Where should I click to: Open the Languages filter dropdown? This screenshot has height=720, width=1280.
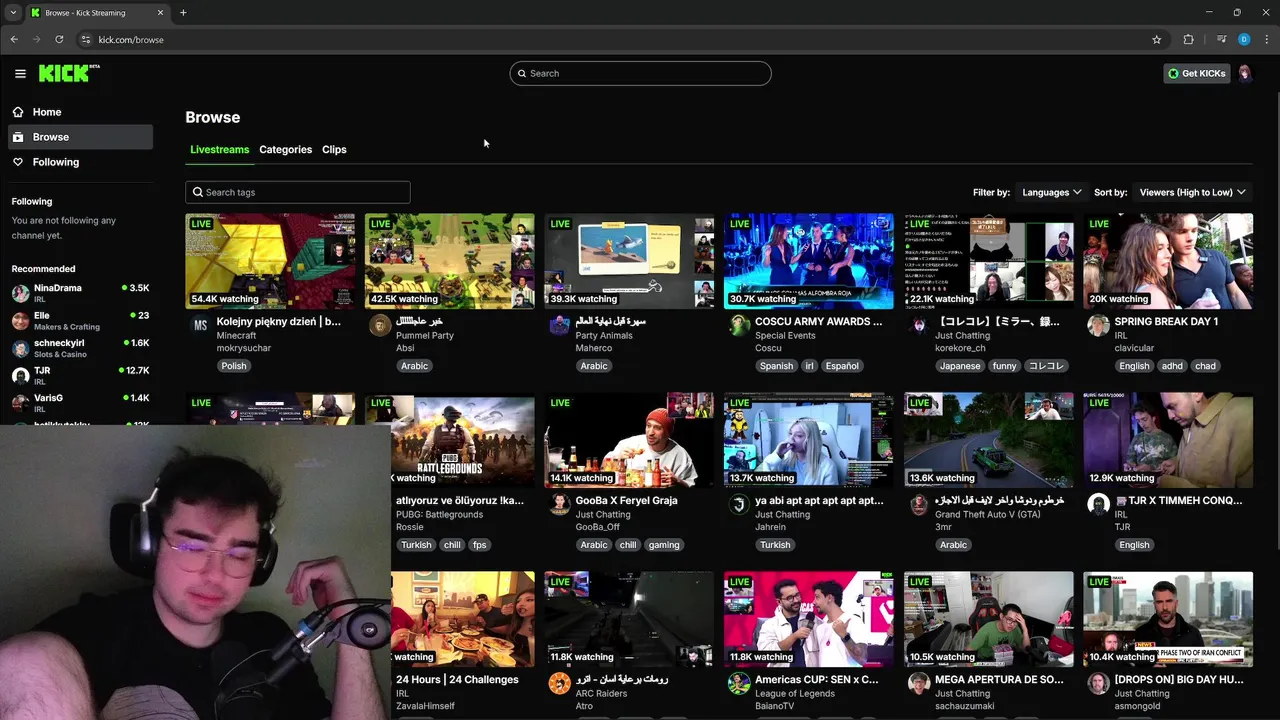(1051, 192)
